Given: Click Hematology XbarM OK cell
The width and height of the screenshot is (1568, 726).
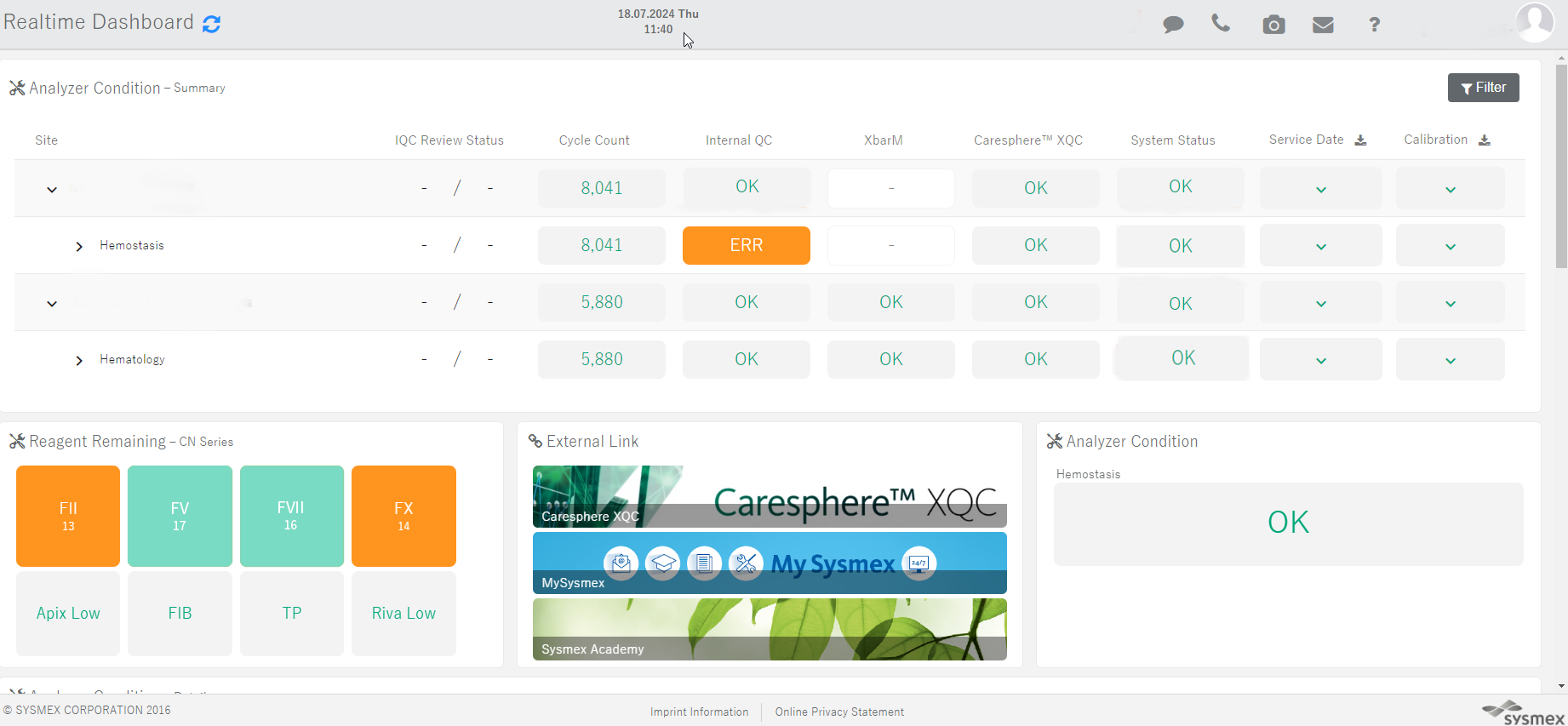Looking at the screenshot, I should click(891, 359).
